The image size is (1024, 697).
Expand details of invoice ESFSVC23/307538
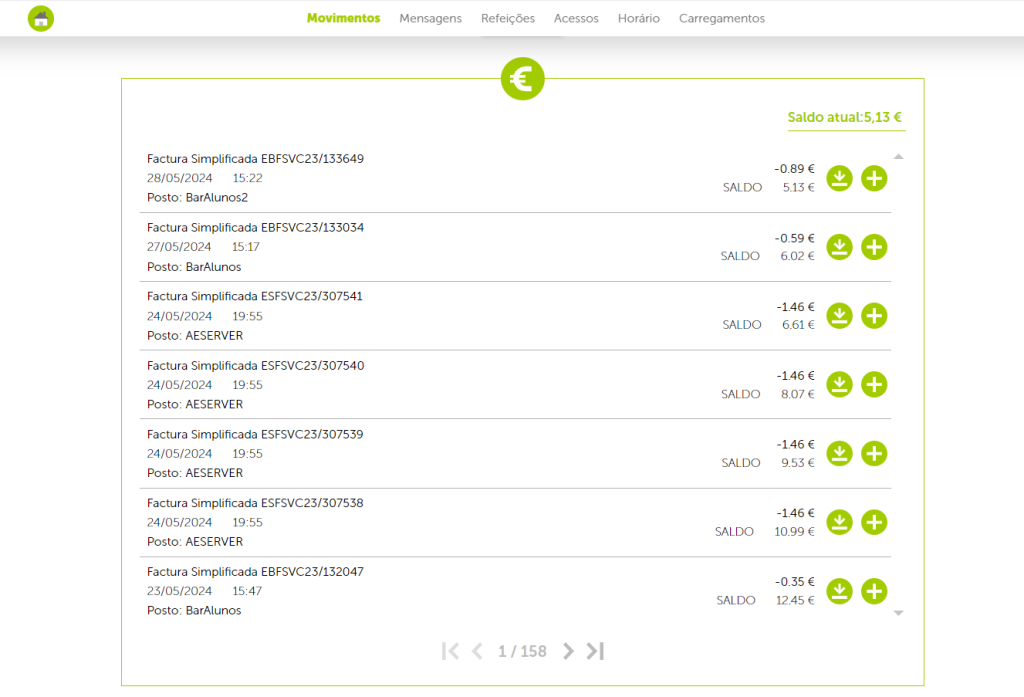click(x=874, y=522)
